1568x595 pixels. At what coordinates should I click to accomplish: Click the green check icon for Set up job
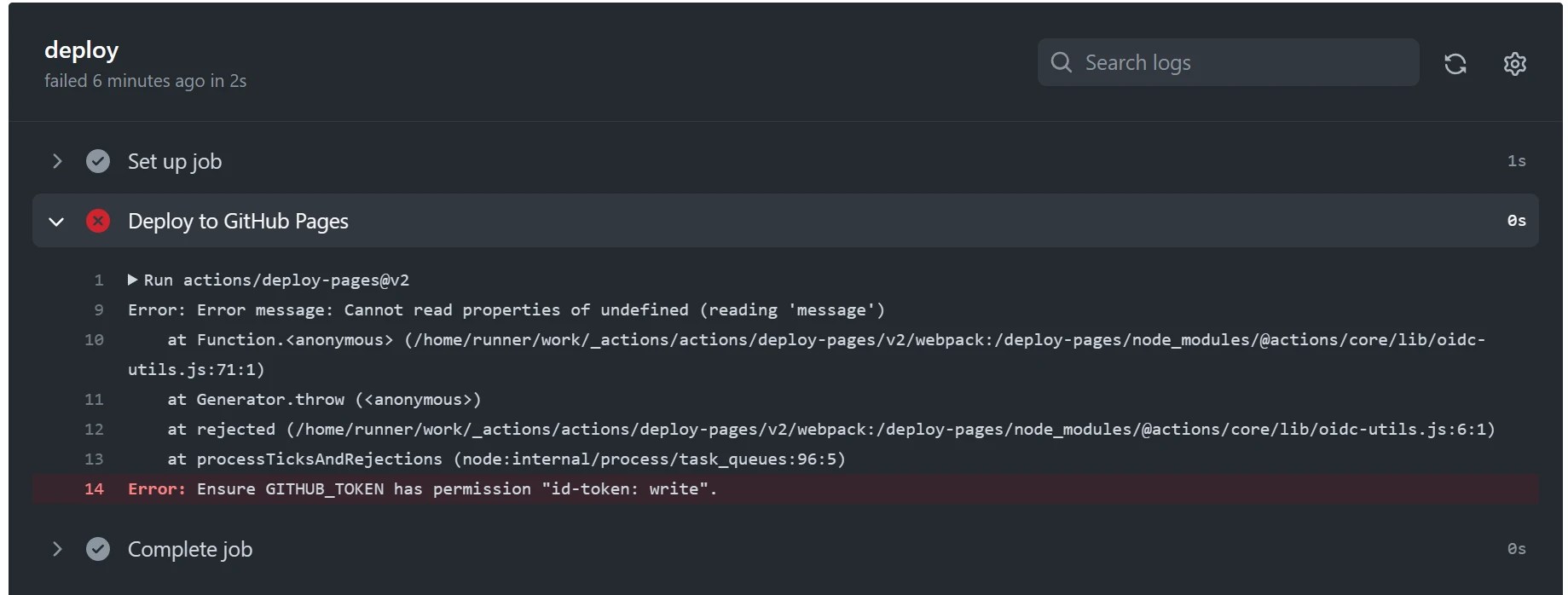tap(98, 161)
